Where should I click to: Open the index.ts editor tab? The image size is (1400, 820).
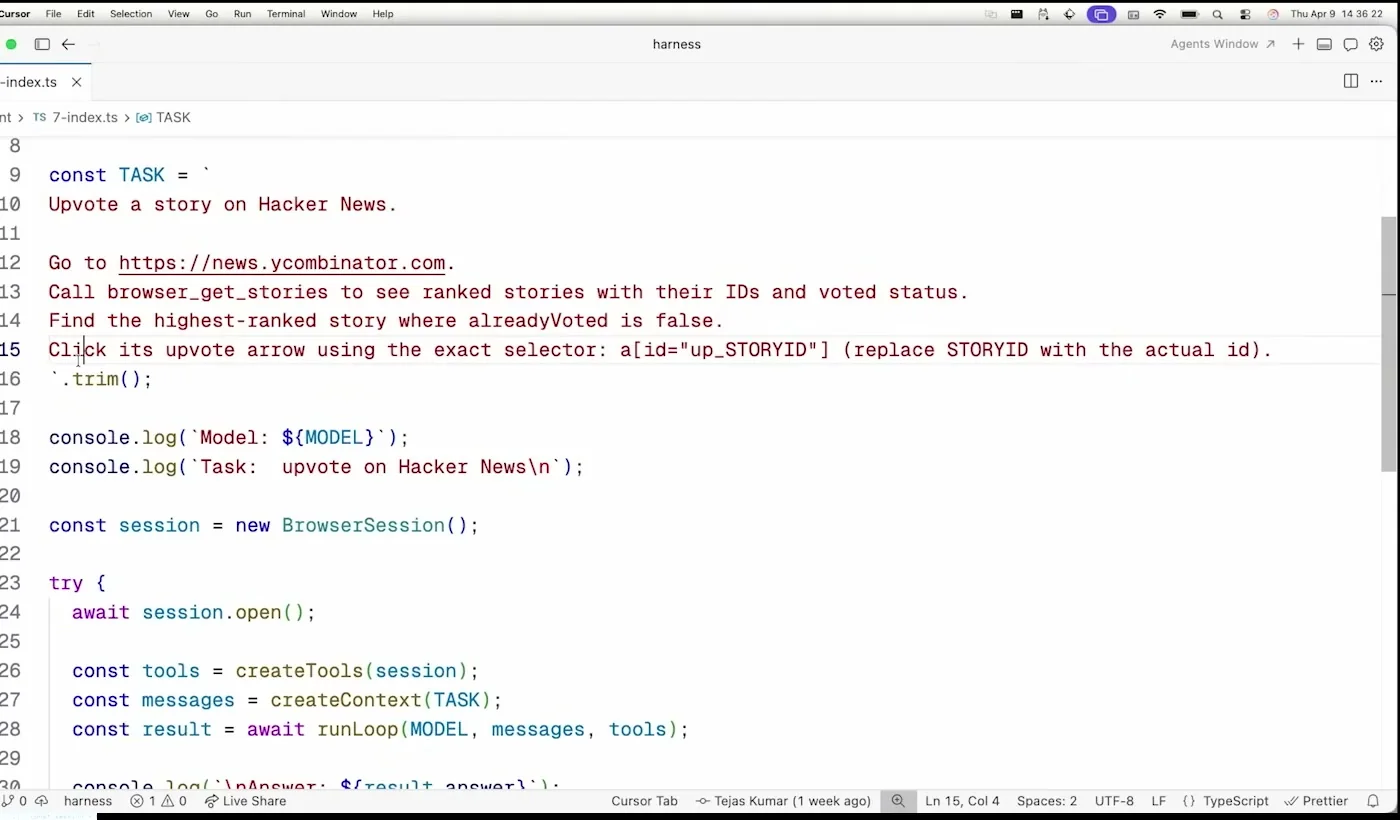tap(29, 82)
